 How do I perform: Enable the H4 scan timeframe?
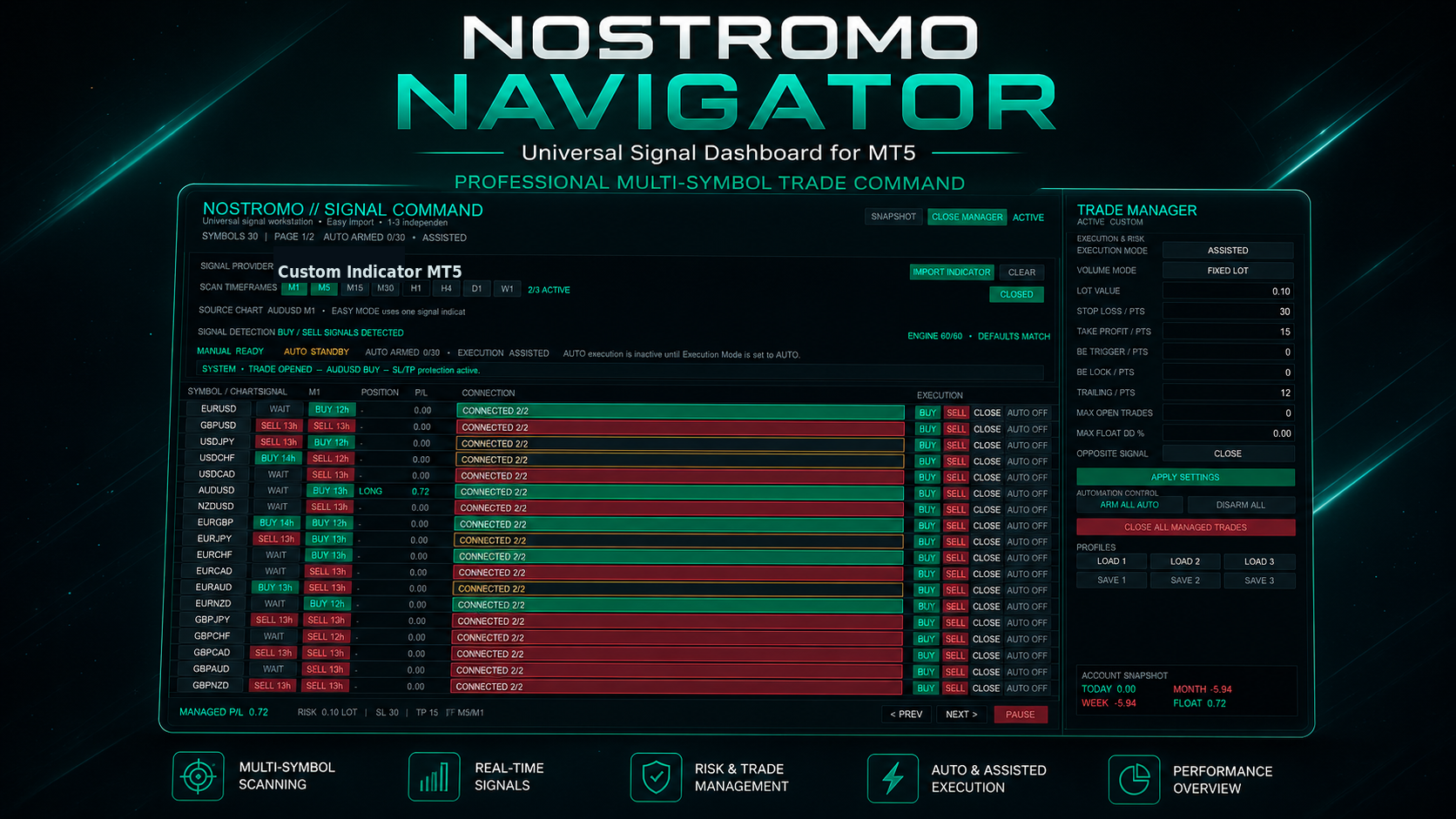[446, 288]
